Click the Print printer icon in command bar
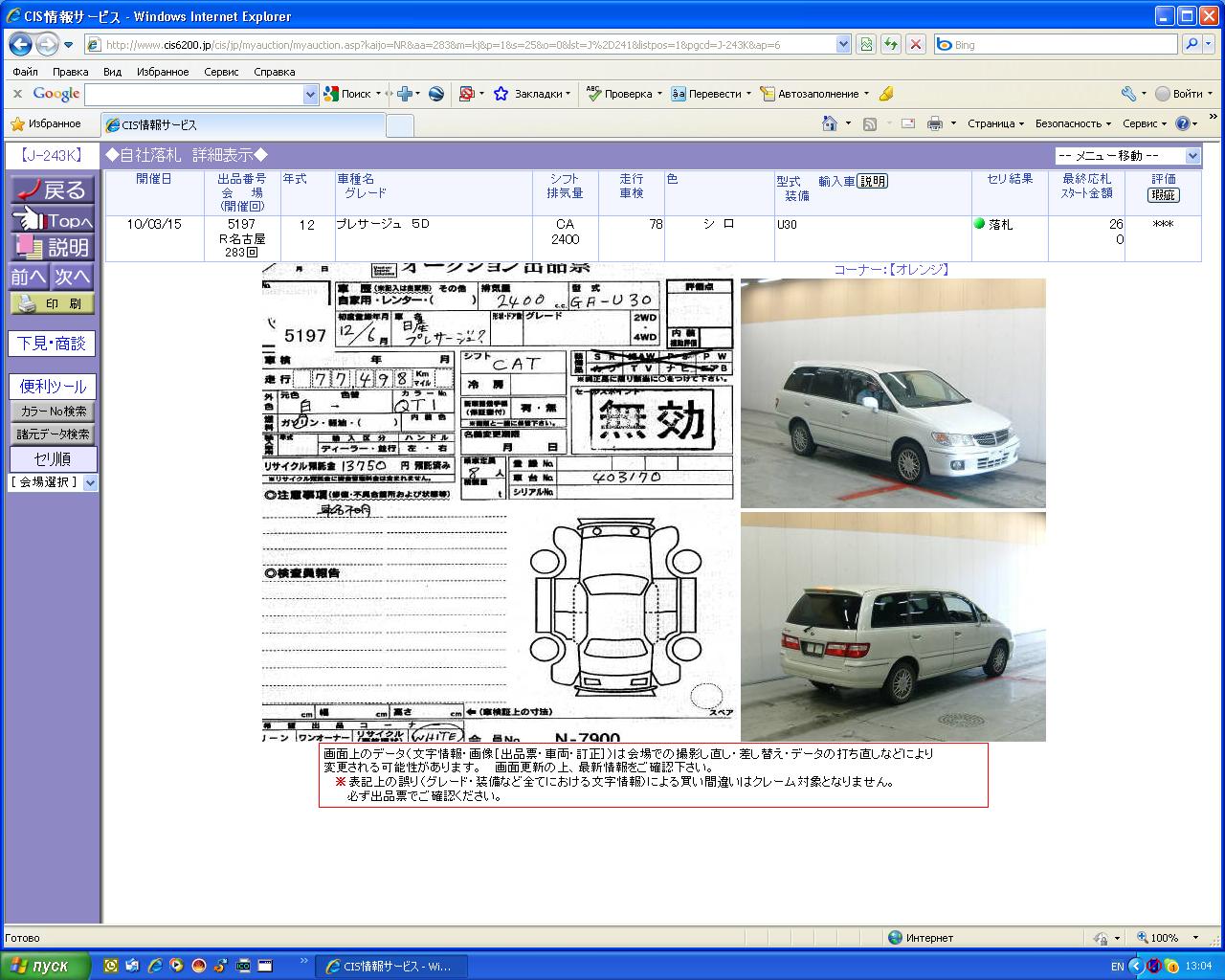 click(x=935, y=123)
